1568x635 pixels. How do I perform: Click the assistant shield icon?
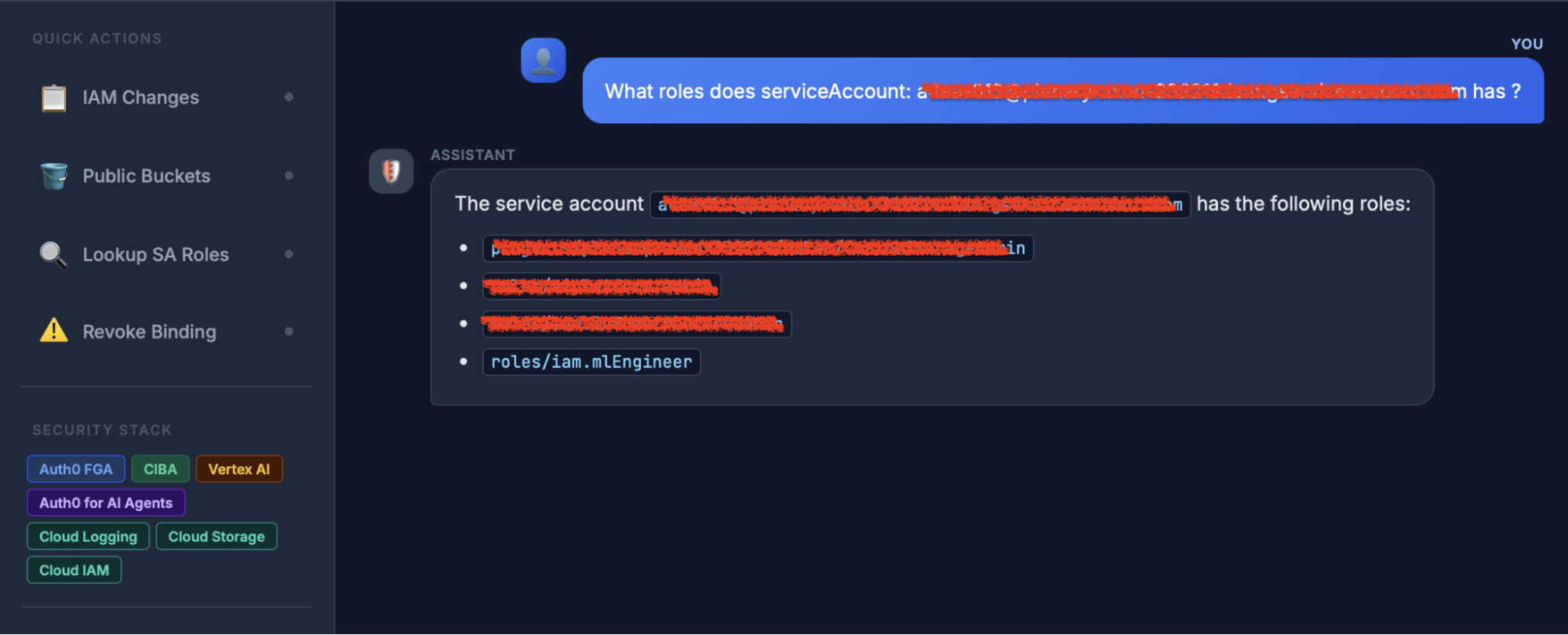click(391, 170)
